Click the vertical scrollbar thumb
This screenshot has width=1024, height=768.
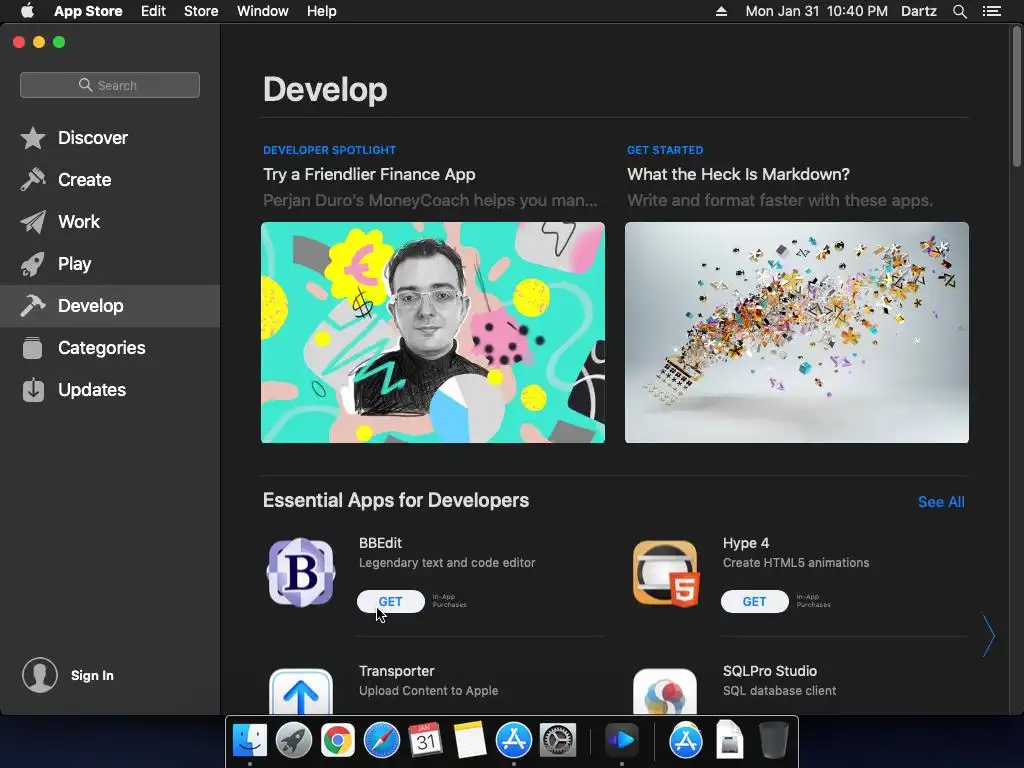click(x=1017, y=98)
